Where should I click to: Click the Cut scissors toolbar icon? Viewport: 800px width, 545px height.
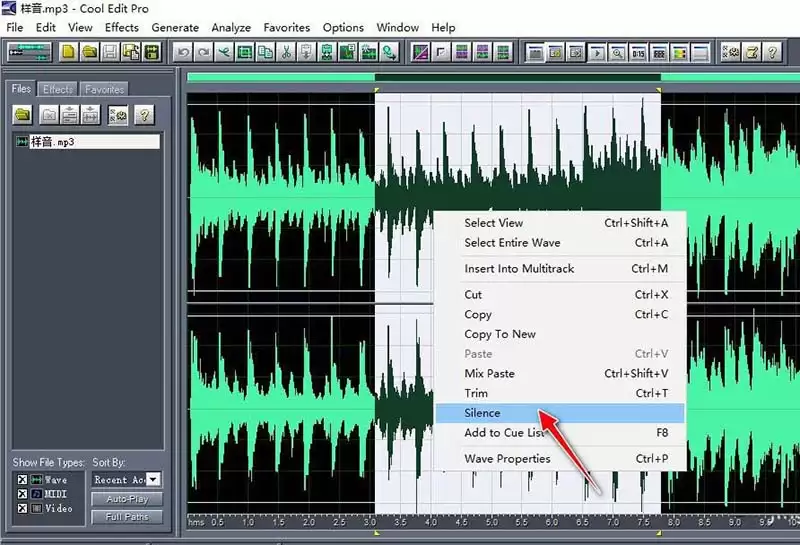(286, 52)
